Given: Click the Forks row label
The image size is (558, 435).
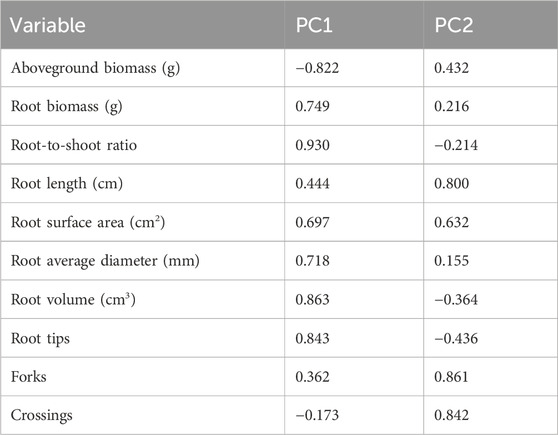Looking at the screenshot, I should click(x=28, y=377).
